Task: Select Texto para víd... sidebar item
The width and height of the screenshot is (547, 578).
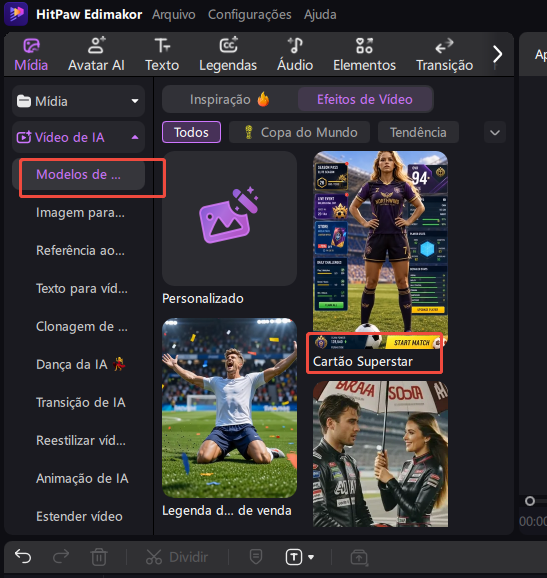Action: (x=82, y=289)
